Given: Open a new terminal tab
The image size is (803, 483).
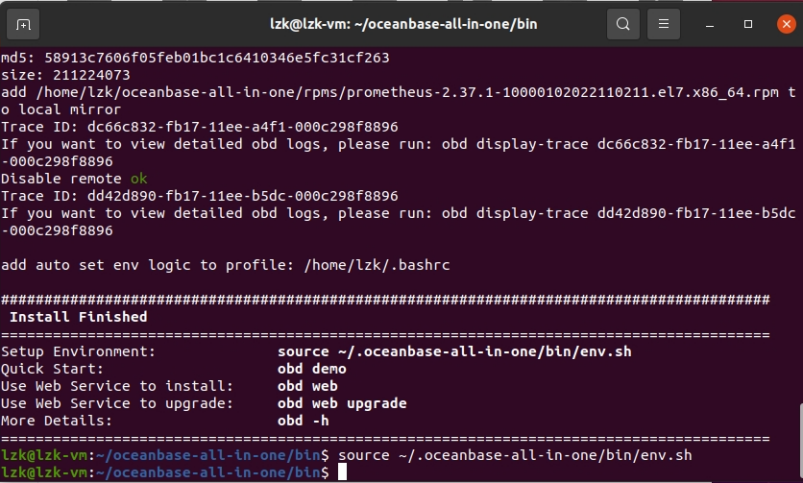Looking at the screenshot, I should 23,24.
